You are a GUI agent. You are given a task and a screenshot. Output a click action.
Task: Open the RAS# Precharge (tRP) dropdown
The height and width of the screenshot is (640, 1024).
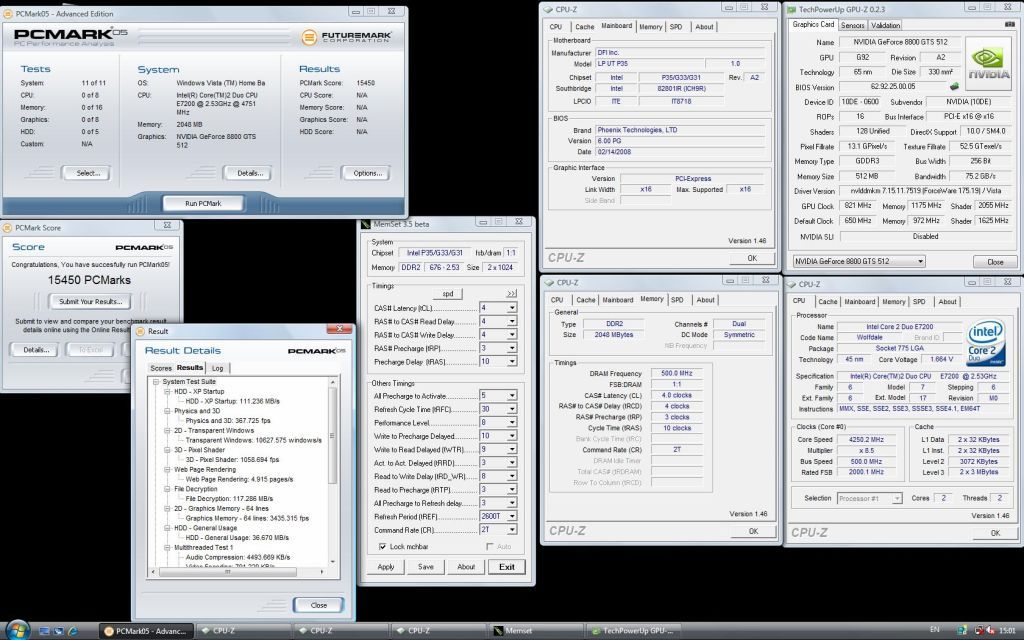[x=512, y=348]
